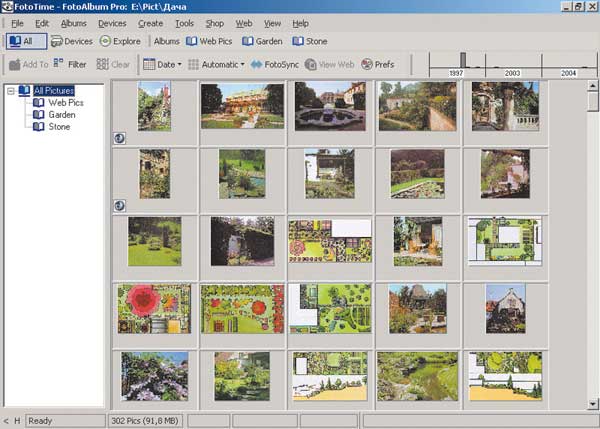
Task: Click the H button in status bar
Action: point(17,421)
